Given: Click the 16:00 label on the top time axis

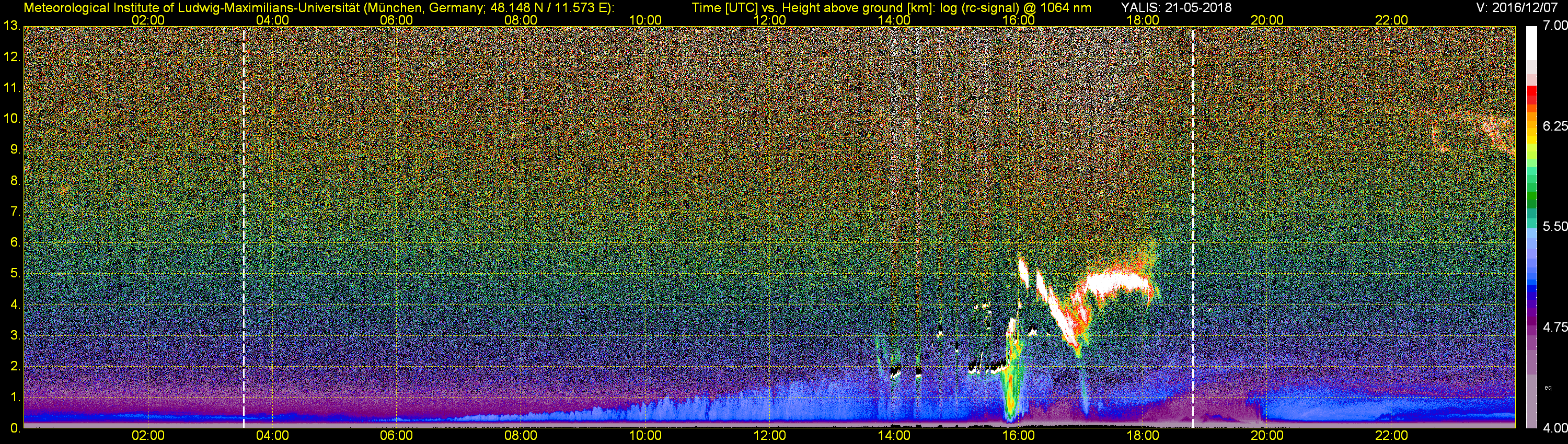Looking at the screenshot, I should pyautogui.click(x=1018, y=20).
